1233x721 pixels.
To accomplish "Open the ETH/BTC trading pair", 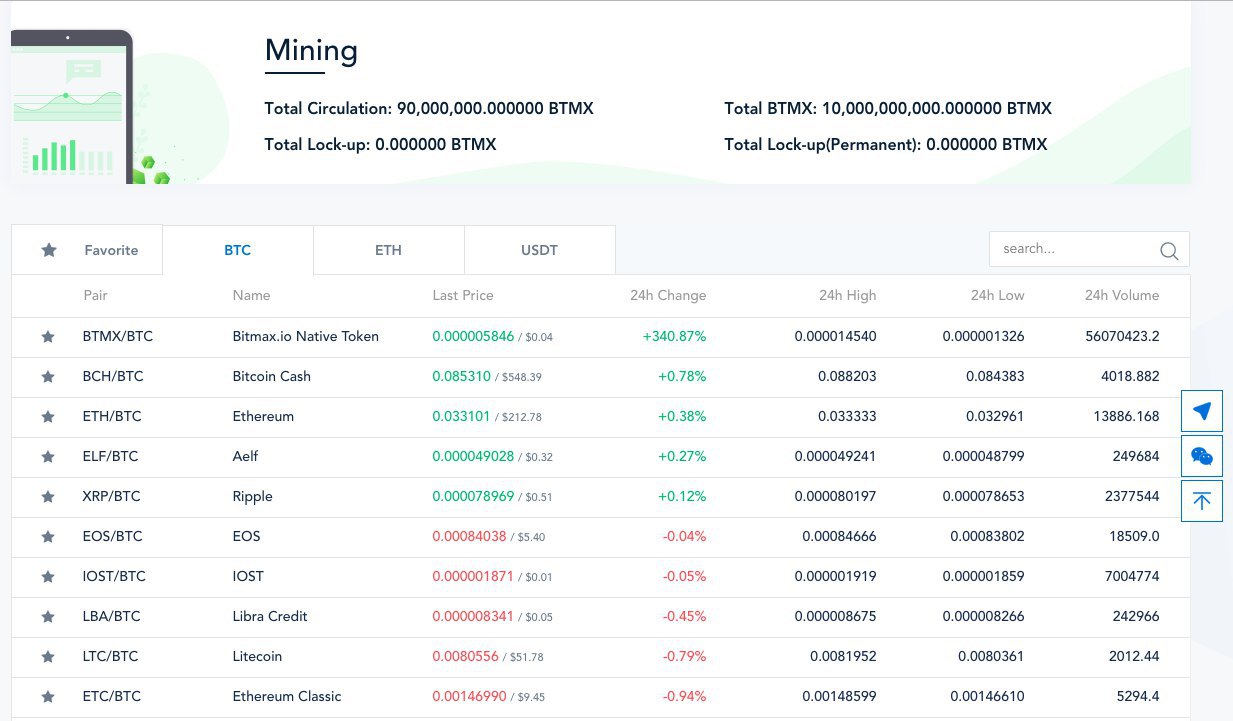I will click(112, 417).
